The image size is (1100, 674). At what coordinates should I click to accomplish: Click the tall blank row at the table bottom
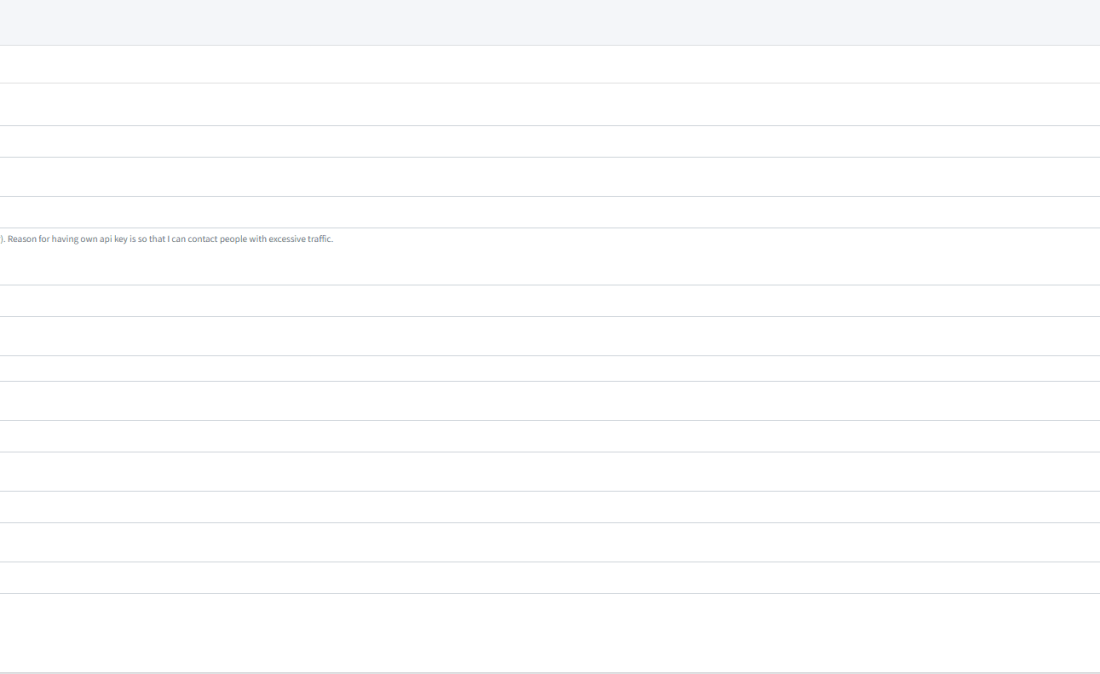click(x=550, y=633)
